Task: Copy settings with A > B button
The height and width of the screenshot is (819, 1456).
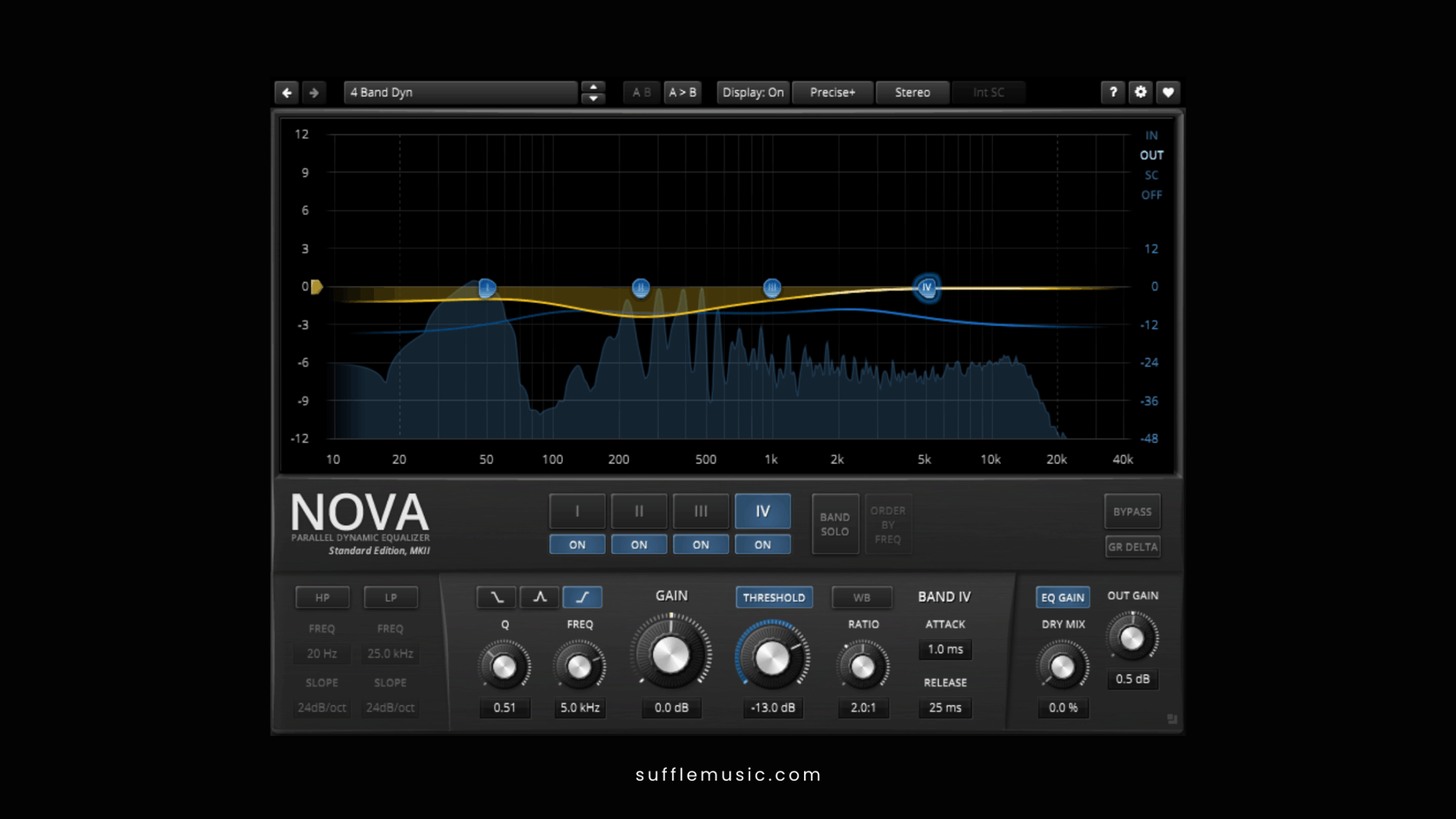Action: (682, 92)
